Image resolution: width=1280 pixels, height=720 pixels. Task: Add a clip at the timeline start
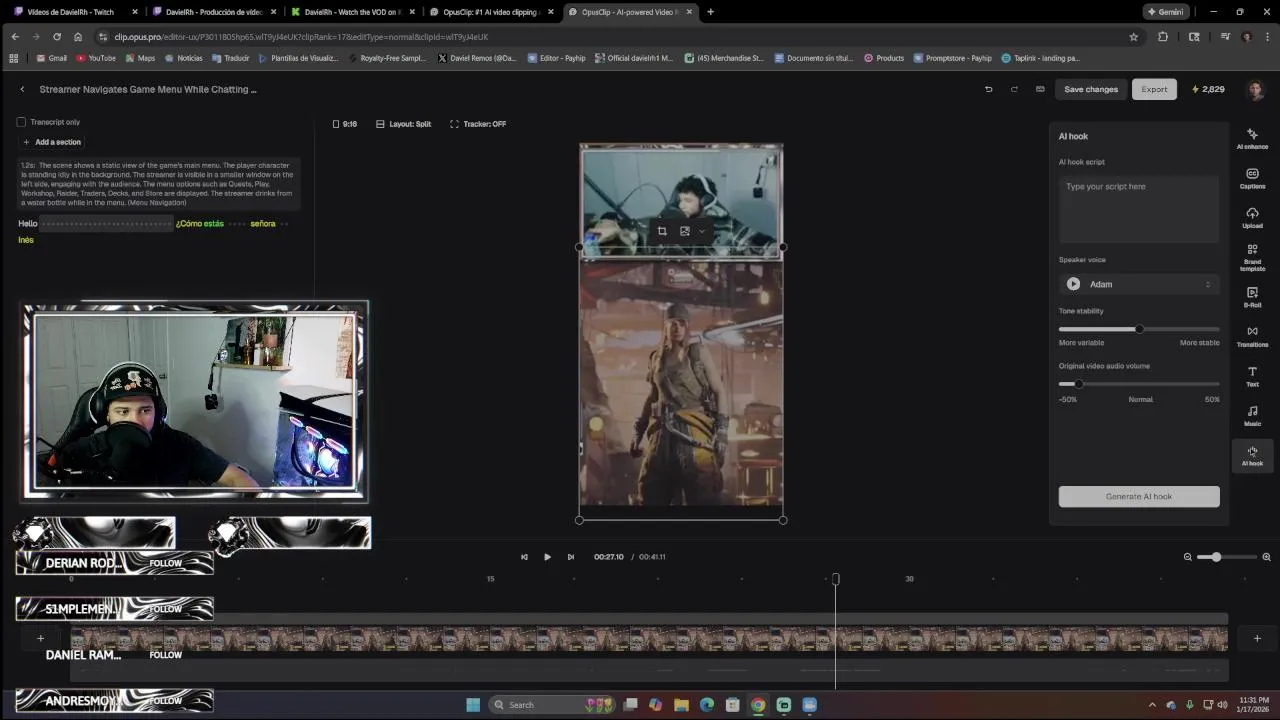point(40,638)
